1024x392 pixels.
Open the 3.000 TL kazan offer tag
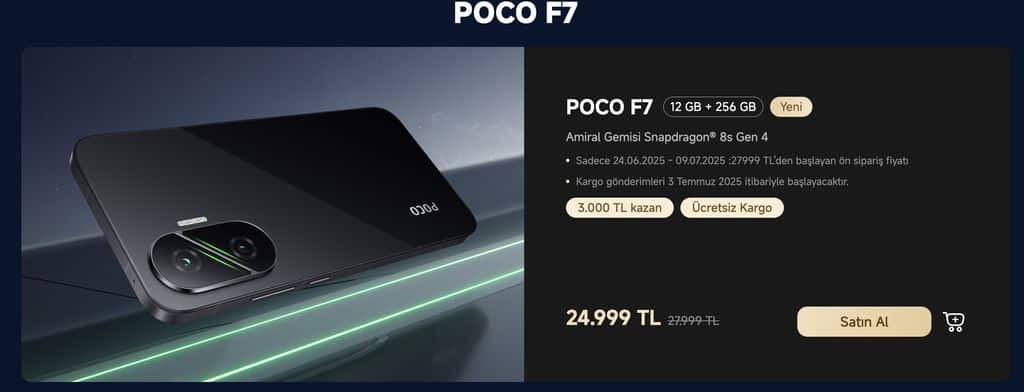(620, 208)
